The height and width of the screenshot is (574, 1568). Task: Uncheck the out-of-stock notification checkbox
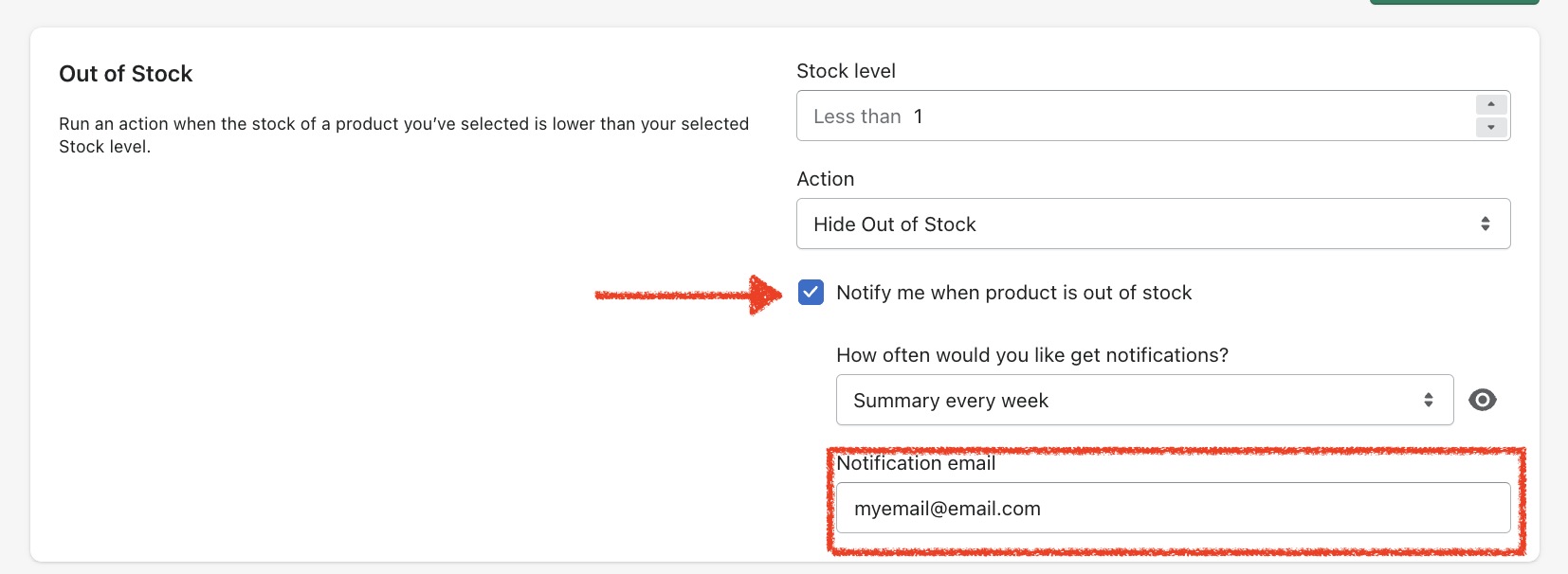point(811,293)
